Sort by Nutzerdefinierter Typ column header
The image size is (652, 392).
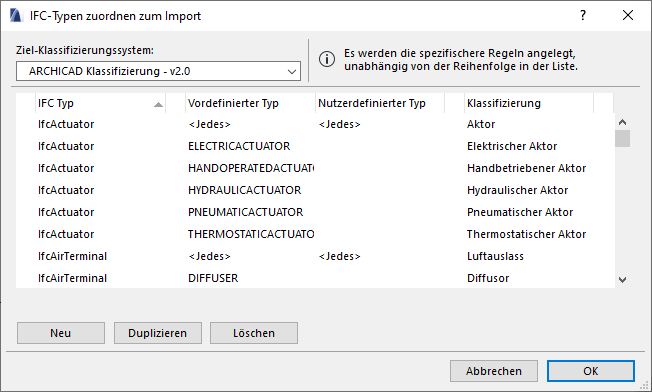[x=380, y=103]
